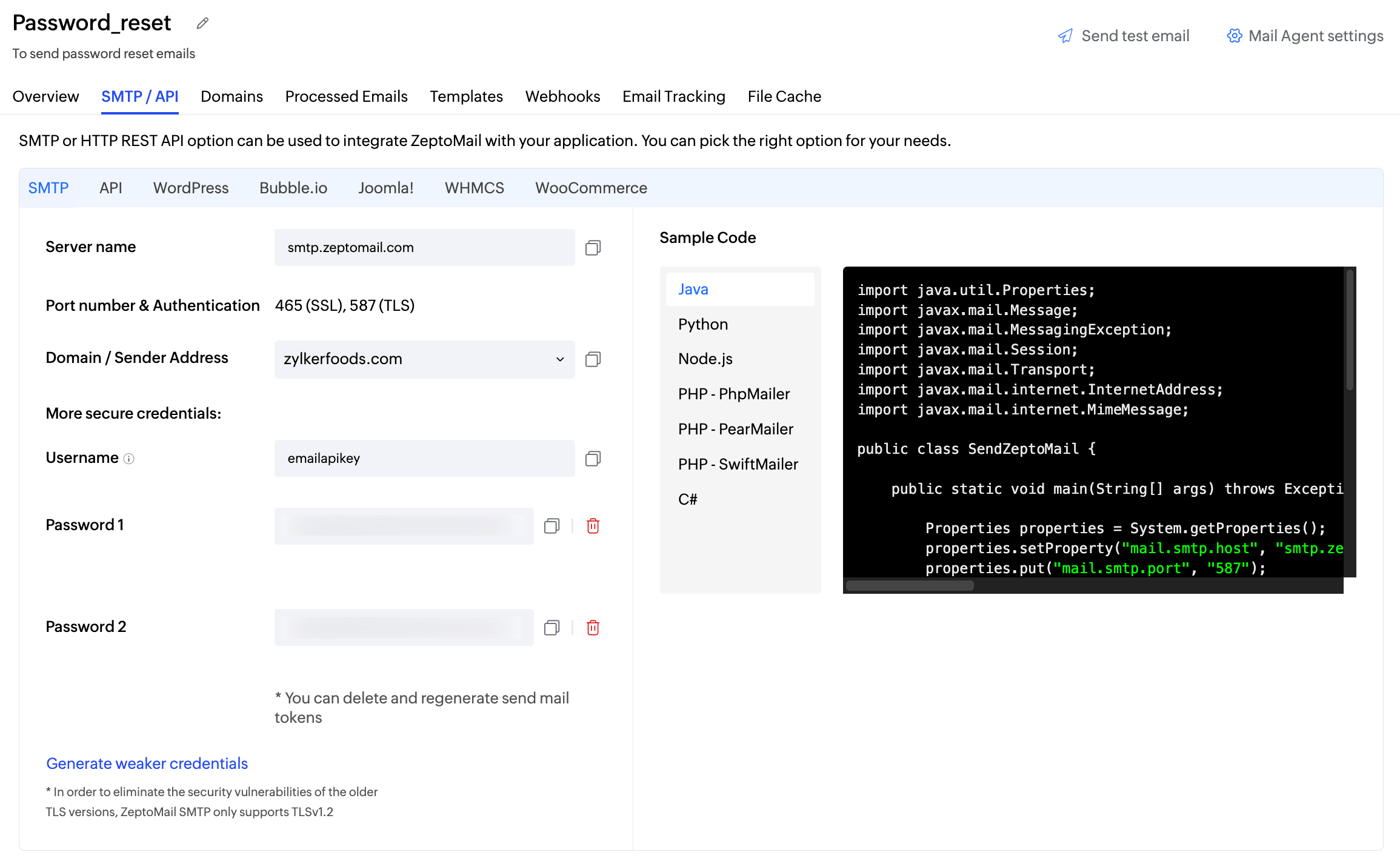Switch to the Overview tab
Viewport: 1400px width, 864px height.
point(45,96)
